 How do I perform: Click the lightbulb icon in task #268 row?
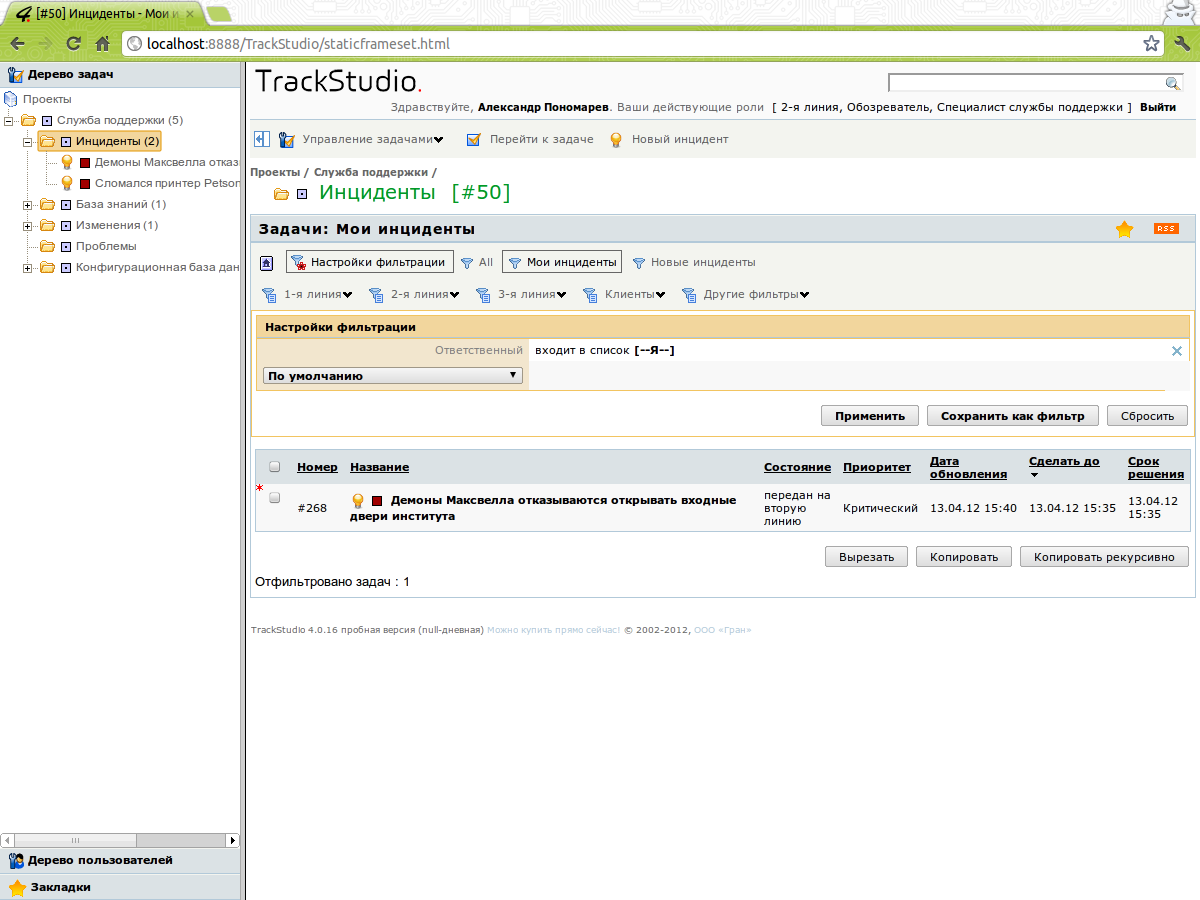click(358, 501)
